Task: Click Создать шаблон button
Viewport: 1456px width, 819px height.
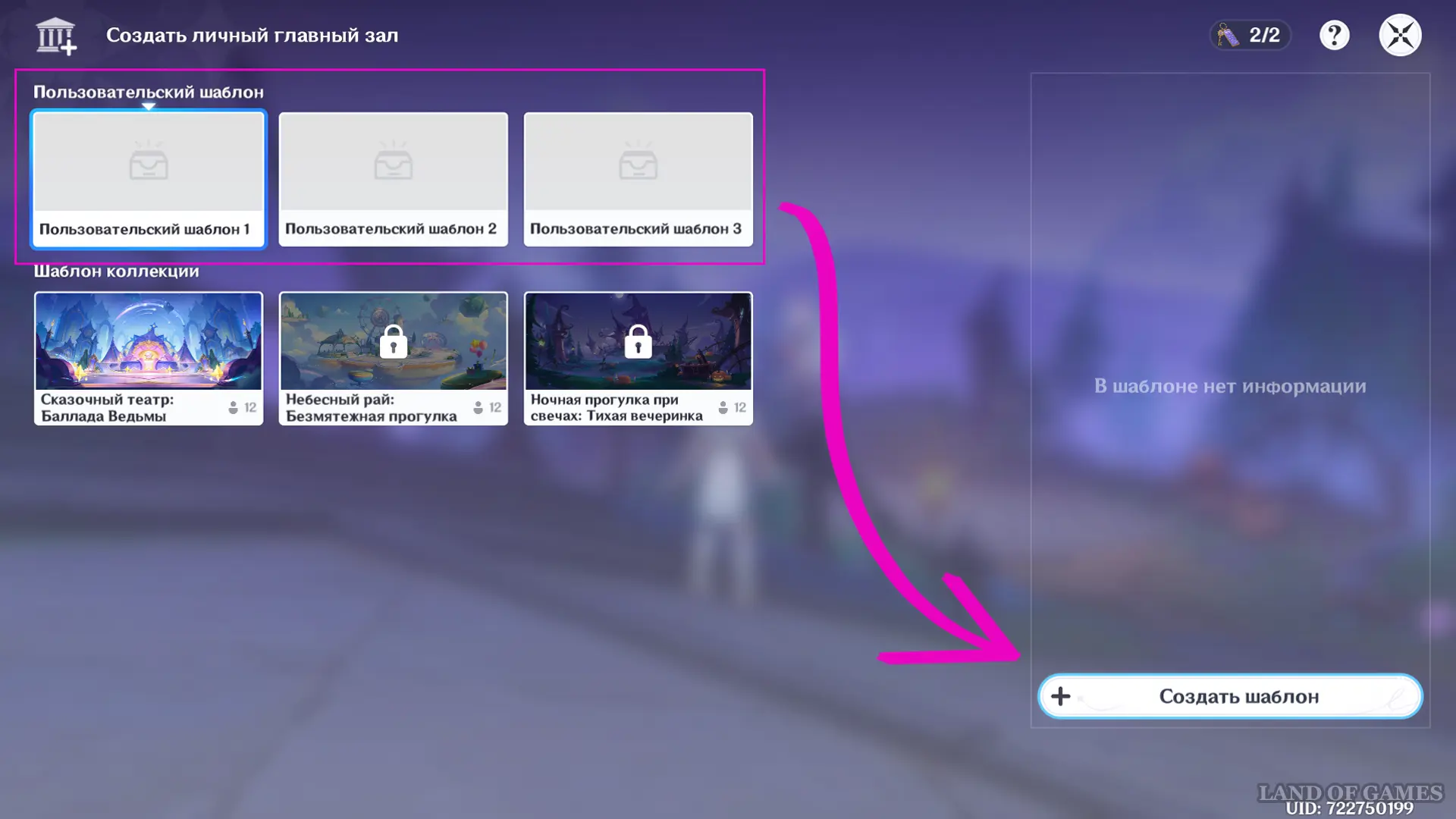Action: click(1230, 696)
